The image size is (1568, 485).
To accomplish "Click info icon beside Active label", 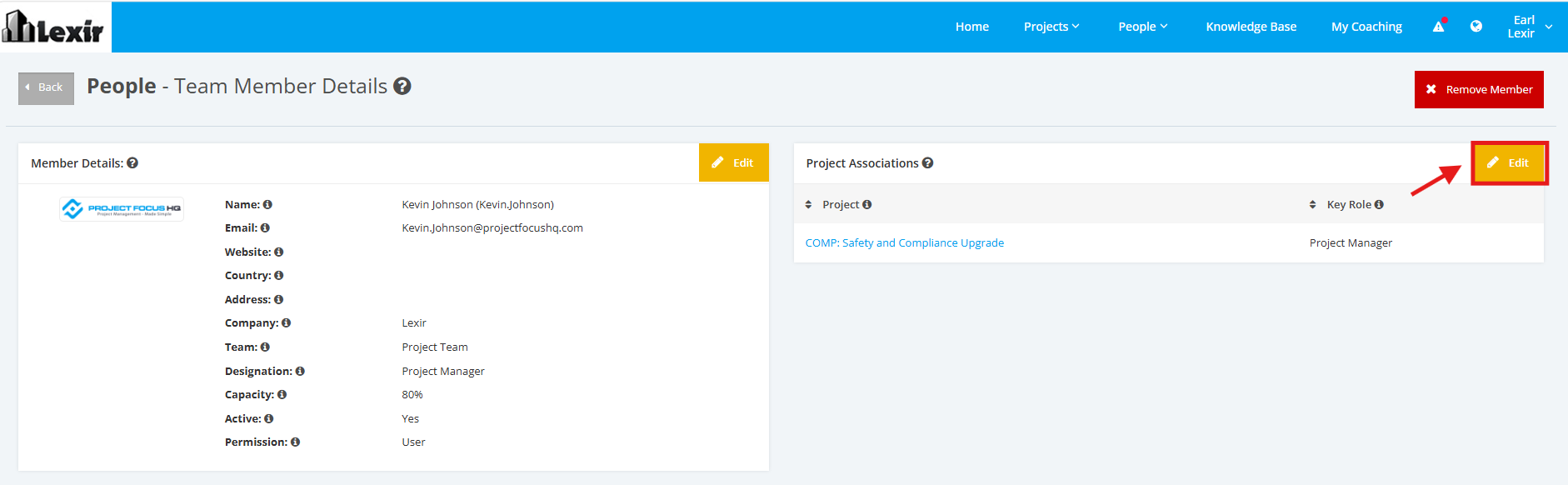I will pyautogui.click(x=268, y=418).
